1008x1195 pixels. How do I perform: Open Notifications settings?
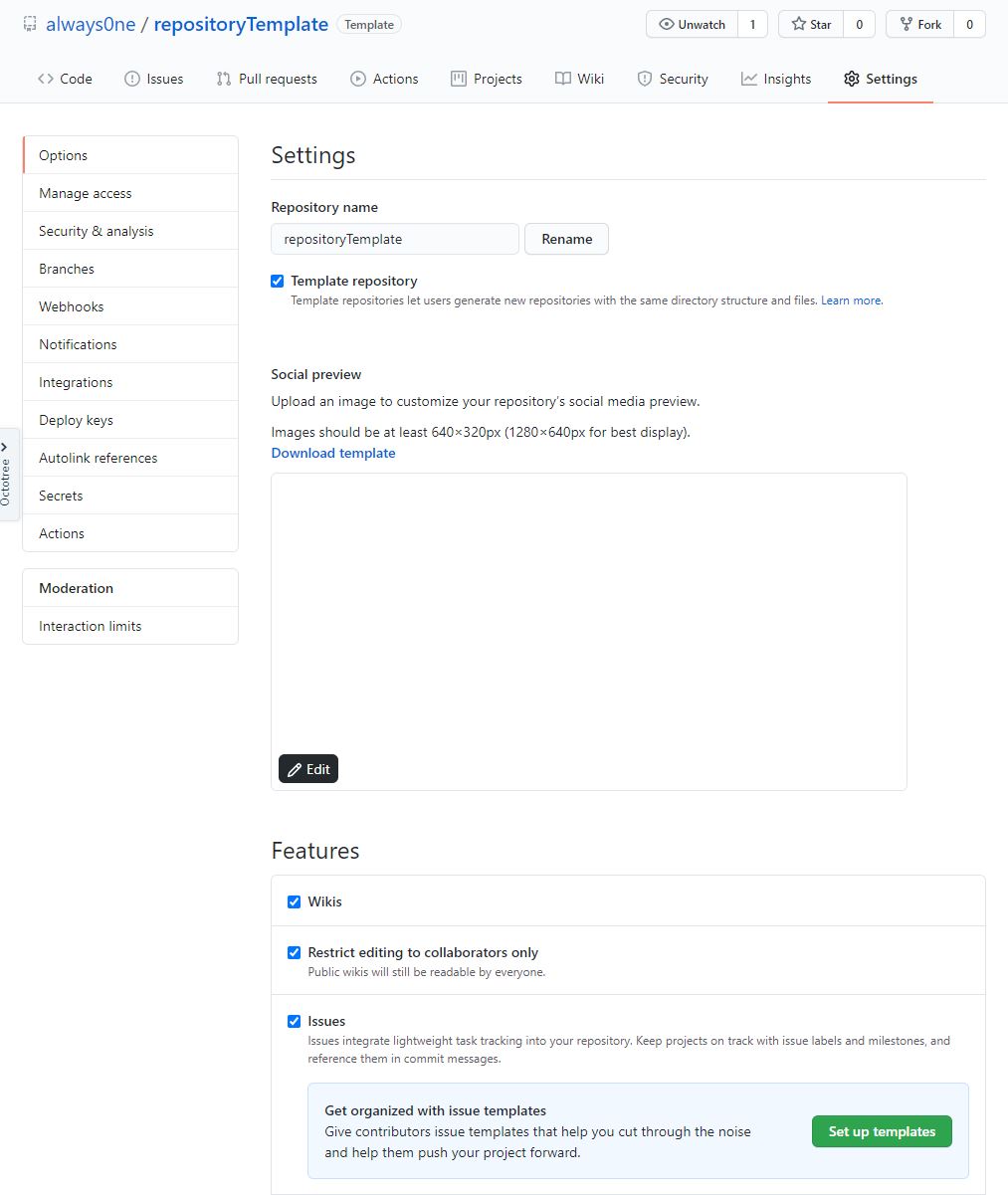(130, 344)
